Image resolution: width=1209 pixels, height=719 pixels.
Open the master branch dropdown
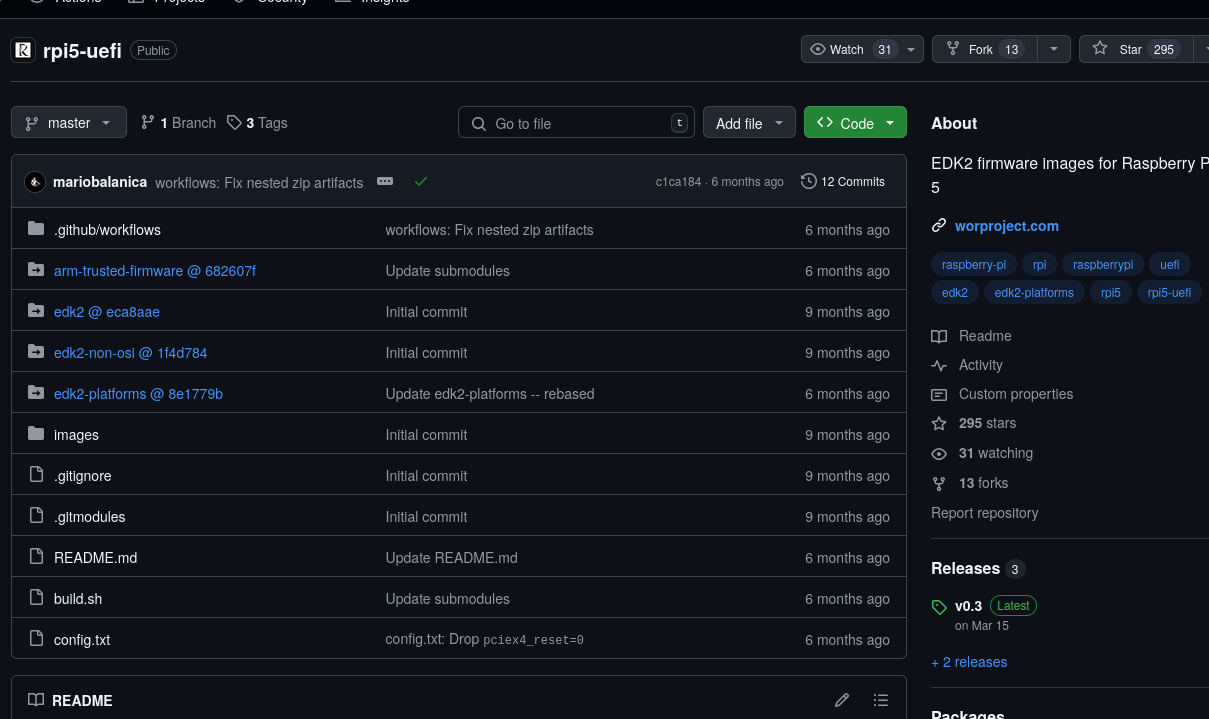69,122
